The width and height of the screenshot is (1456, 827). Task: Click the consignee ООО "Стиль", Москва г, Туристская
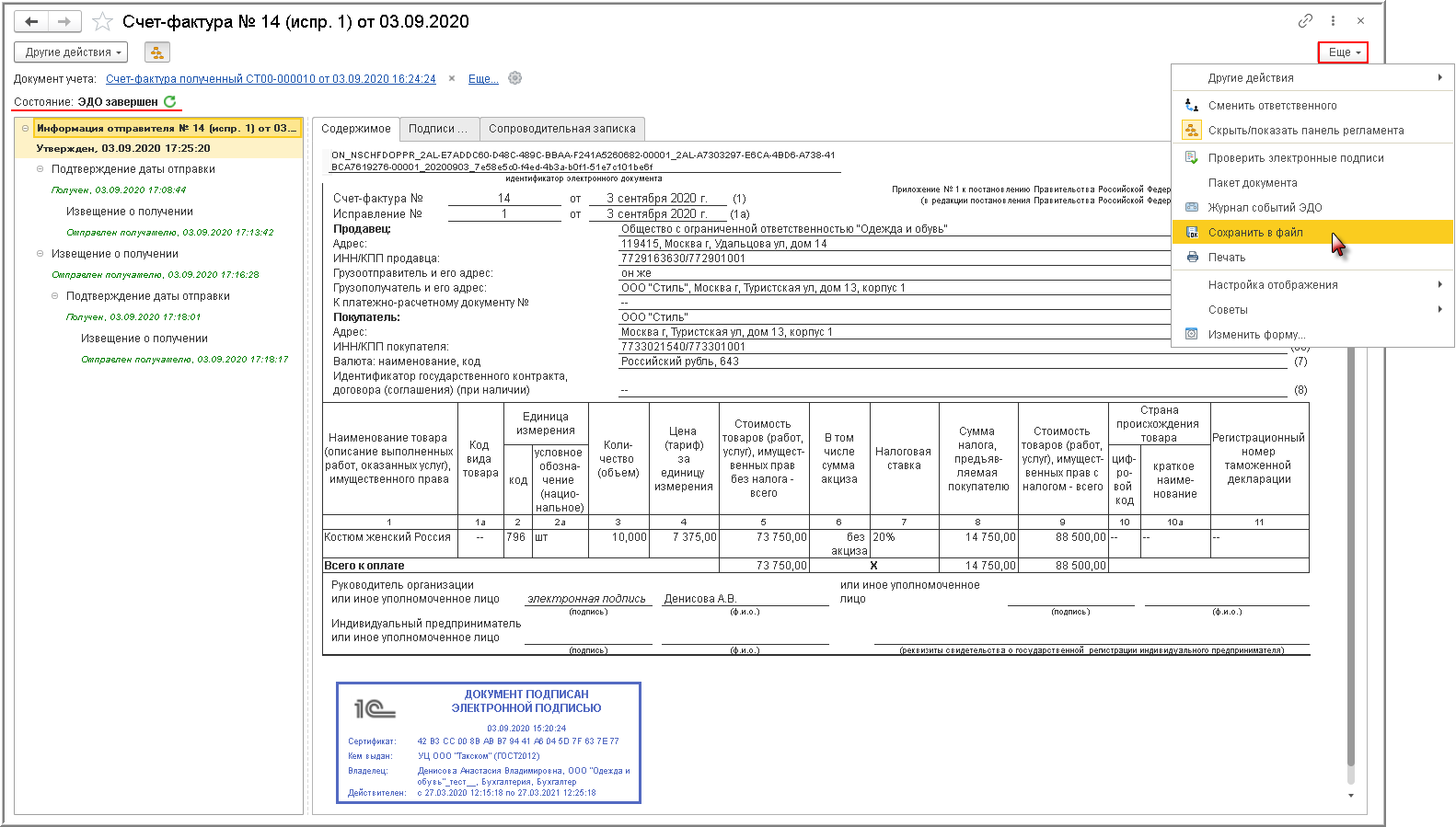[763, 288]
